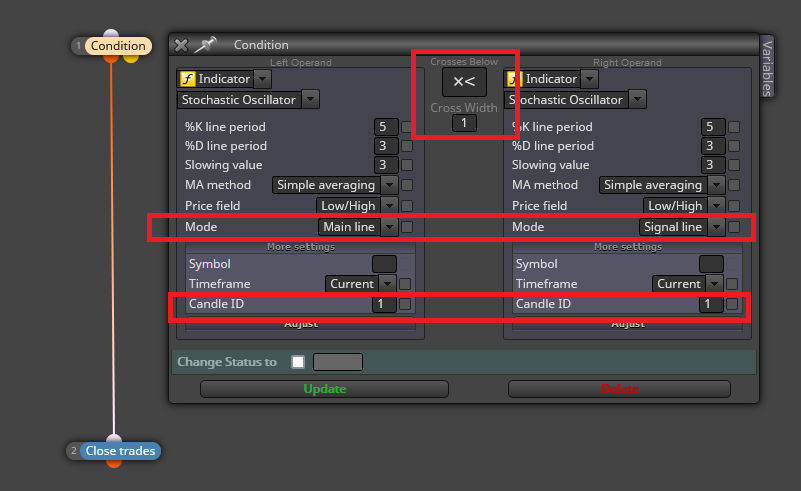Tick right Timeframe checkbox
Screen dimensions: 801x491
732,284
